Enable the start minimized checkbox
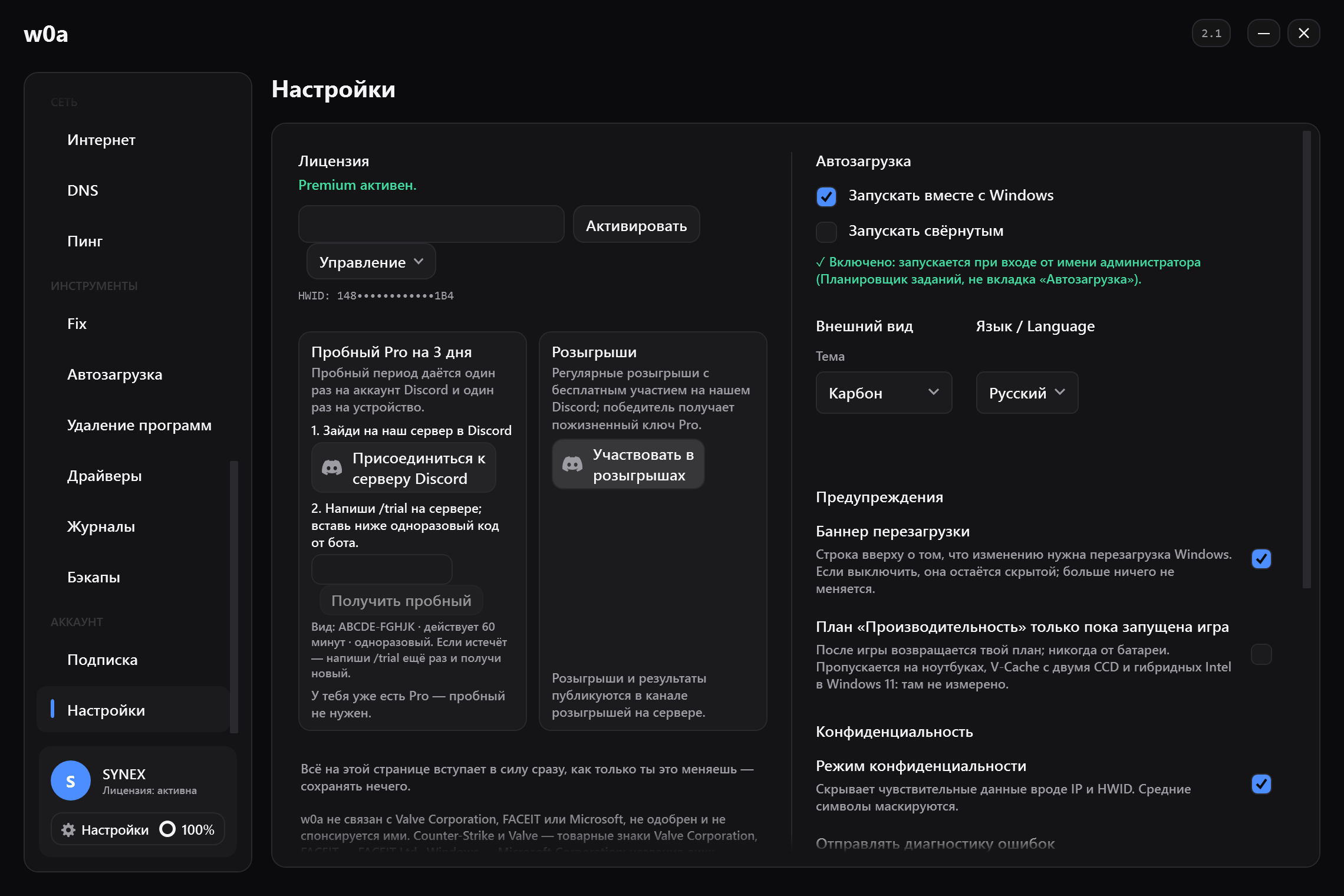Viewport: 1344px width, 896px height. coord(826,232)
